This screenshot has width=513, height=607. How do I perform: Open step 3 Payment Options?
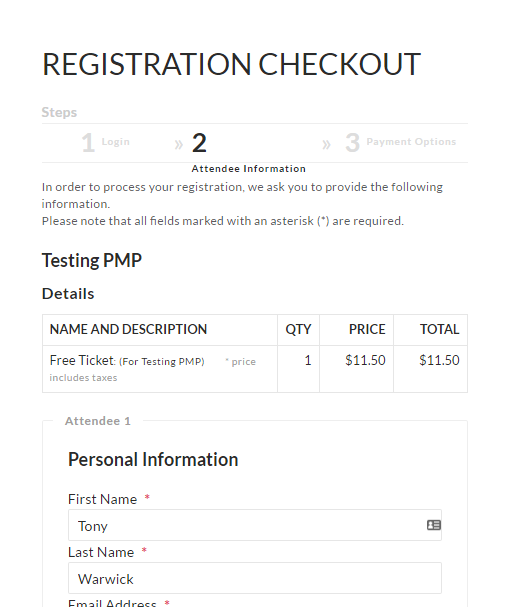click(401, 142)
